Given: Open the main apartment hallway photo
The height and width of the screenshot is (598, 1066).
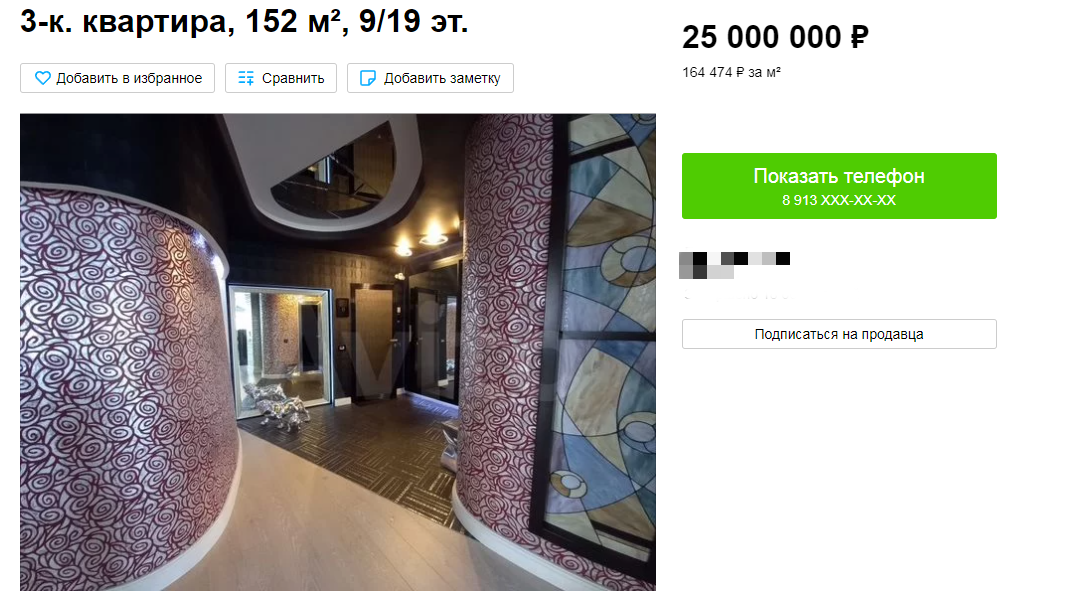Looking at the screenshot, I should click(338, 352).
